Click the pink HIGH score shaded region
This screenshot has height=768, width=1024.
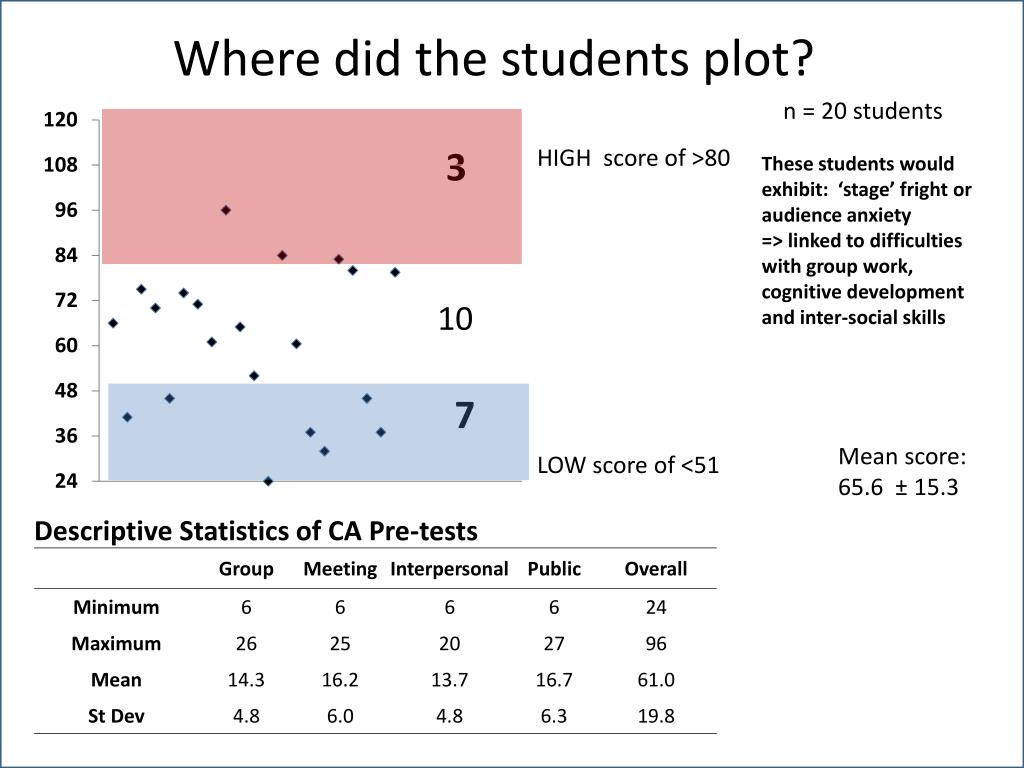(x=312, y=186)
